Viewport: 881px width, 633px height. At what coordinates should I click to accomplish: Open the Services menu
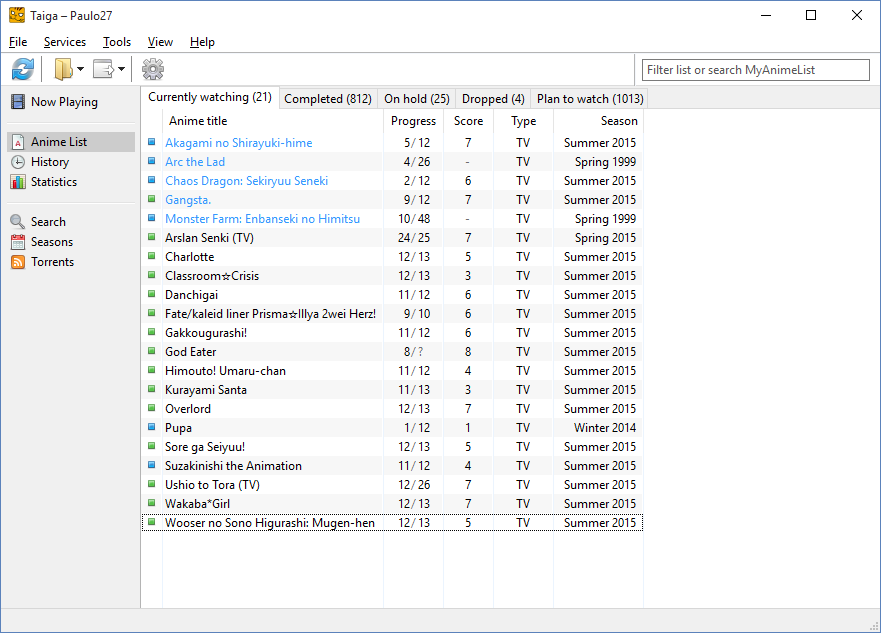(65, 42)
